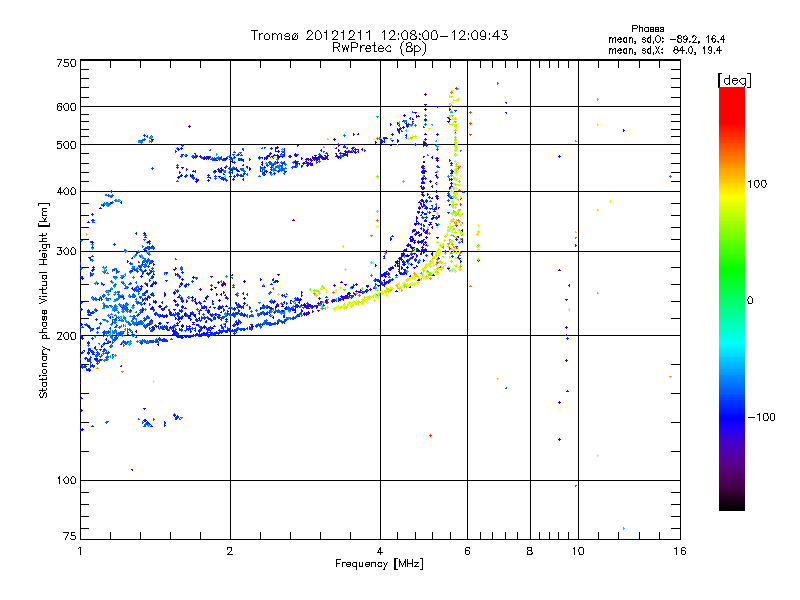This screenshot has width=800, height=600.
Task: Click the y-axis tick label '750'
Action: [x=66, y=63]
